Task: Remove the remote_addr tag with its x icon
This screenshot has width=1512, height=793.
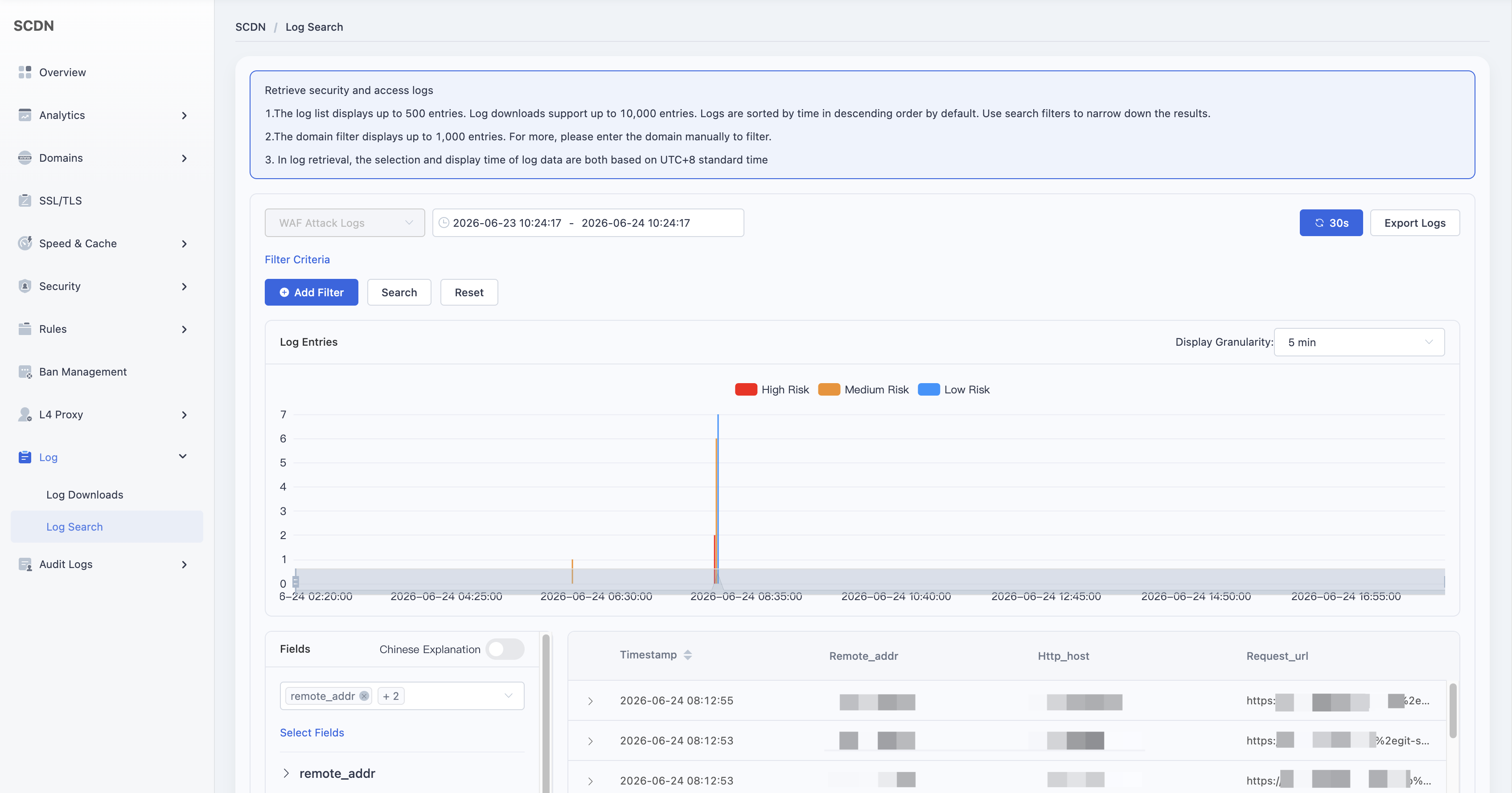Action: click(364, 696)
